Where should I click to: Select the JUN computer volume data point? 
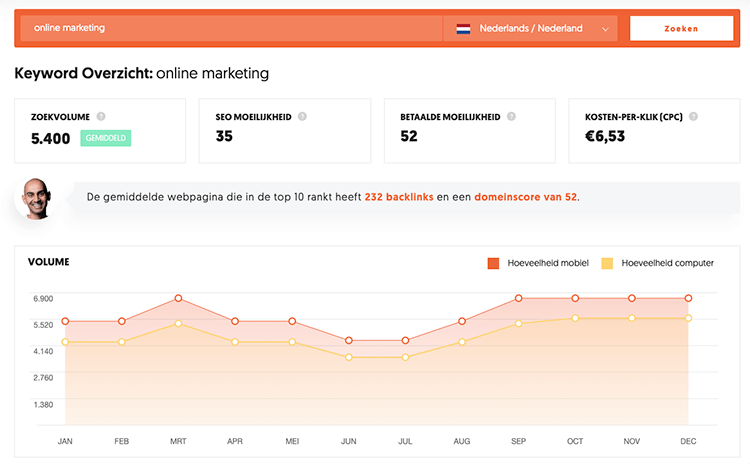pos(348,357)
